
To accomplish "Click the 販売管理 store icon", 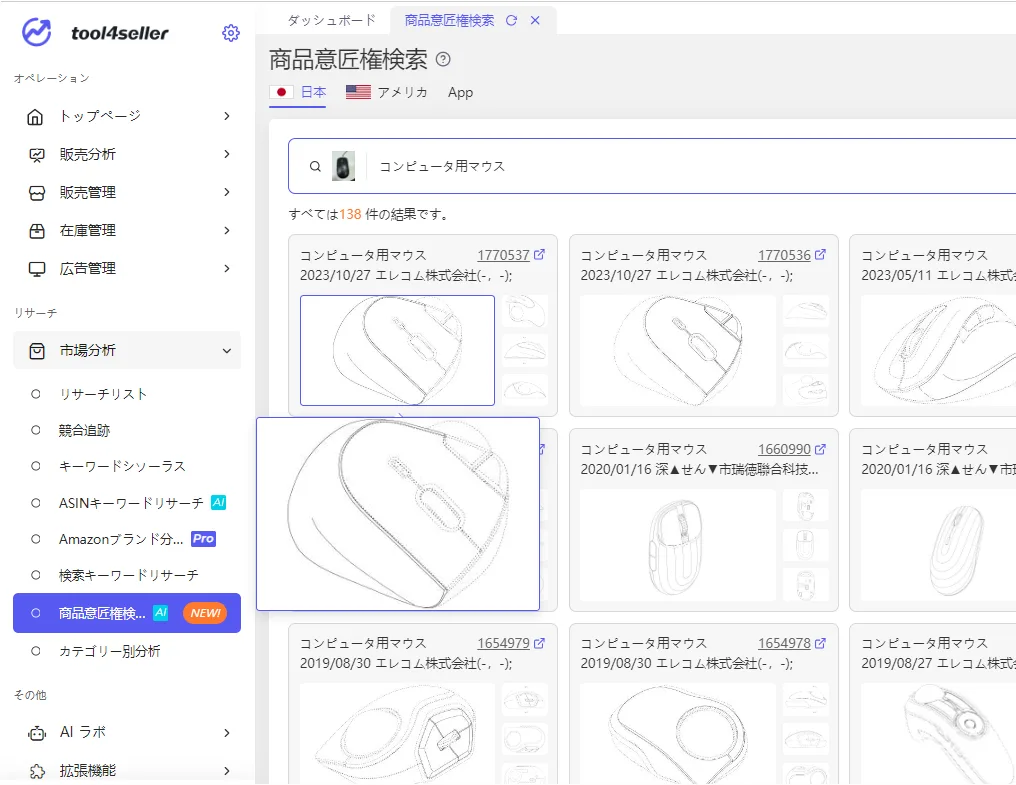I will pyautogui.click(x=37, y=193).
